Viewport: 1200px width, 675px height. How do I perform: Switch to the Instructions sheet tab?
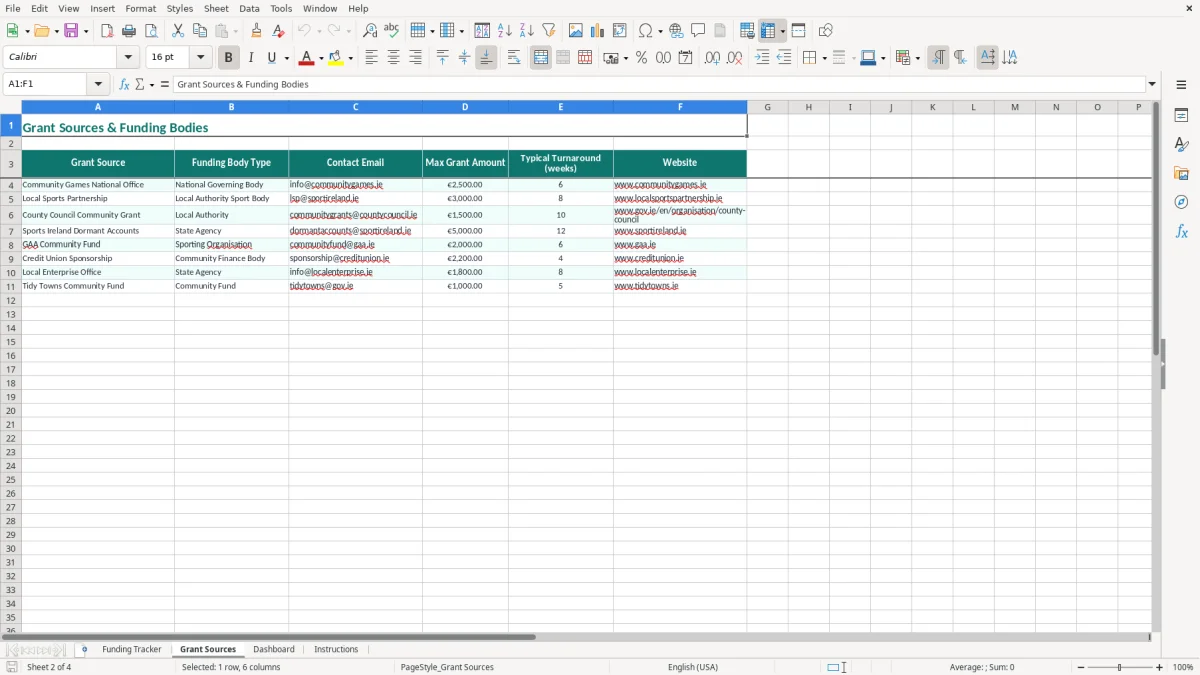(336, 650)
